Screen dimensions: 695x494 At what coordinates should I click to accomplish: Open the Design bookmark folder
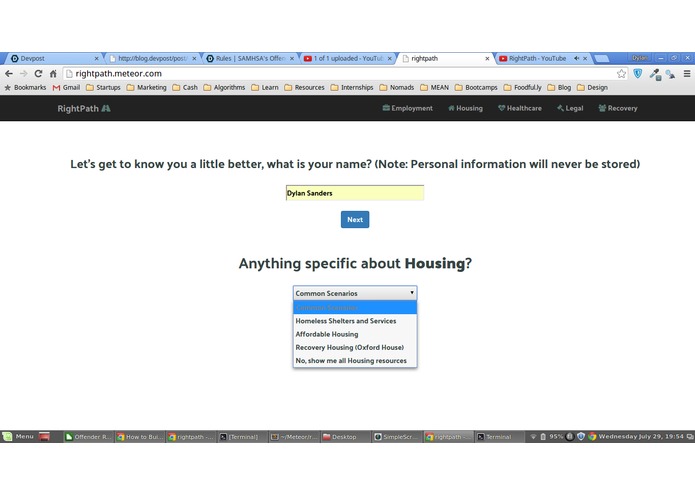(593, 87)
